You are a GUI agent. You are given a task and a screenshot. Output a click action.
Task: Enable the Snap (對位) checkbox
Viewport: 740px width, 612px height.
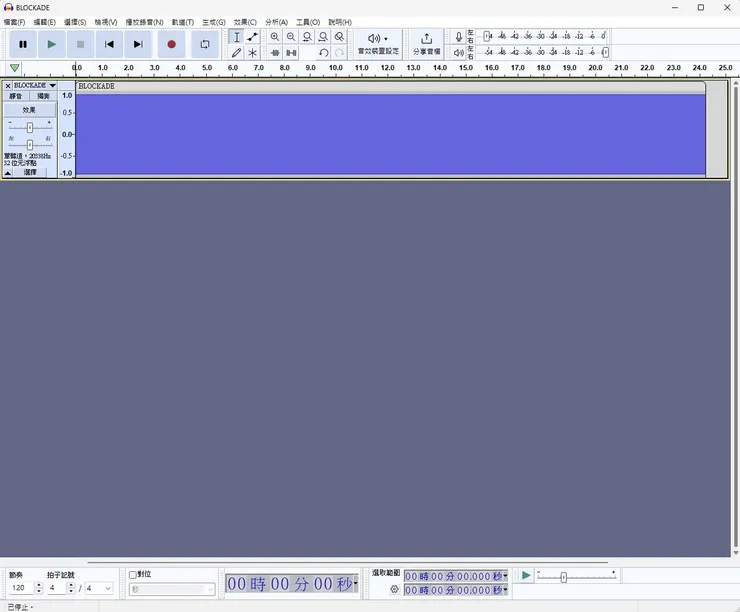click(x=133, y=575)
